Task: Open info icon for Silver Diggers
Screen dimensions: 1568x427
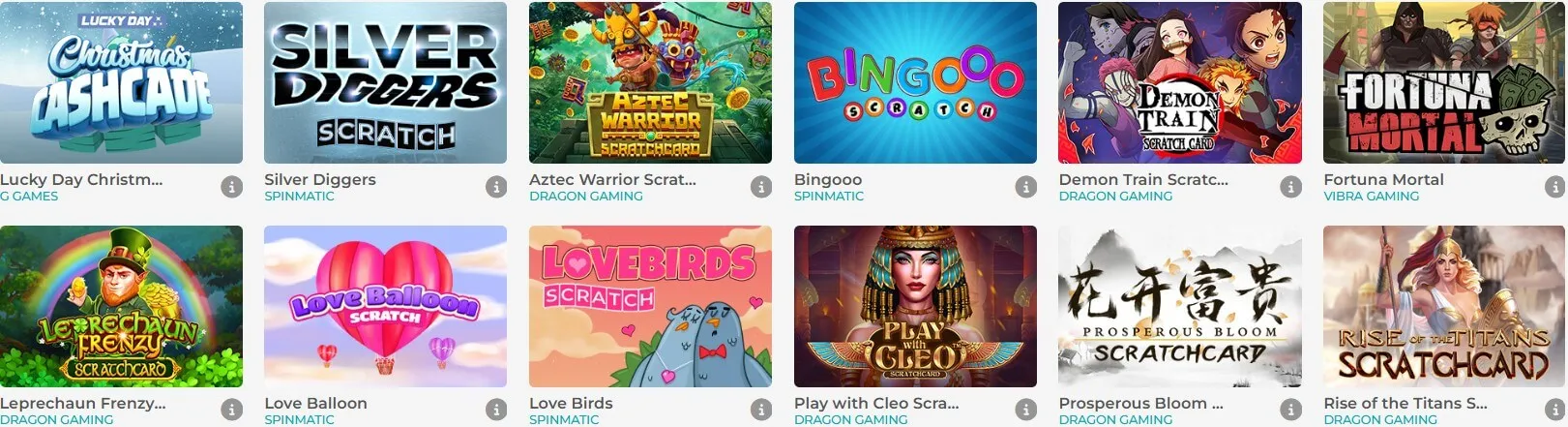Action: 496,187
